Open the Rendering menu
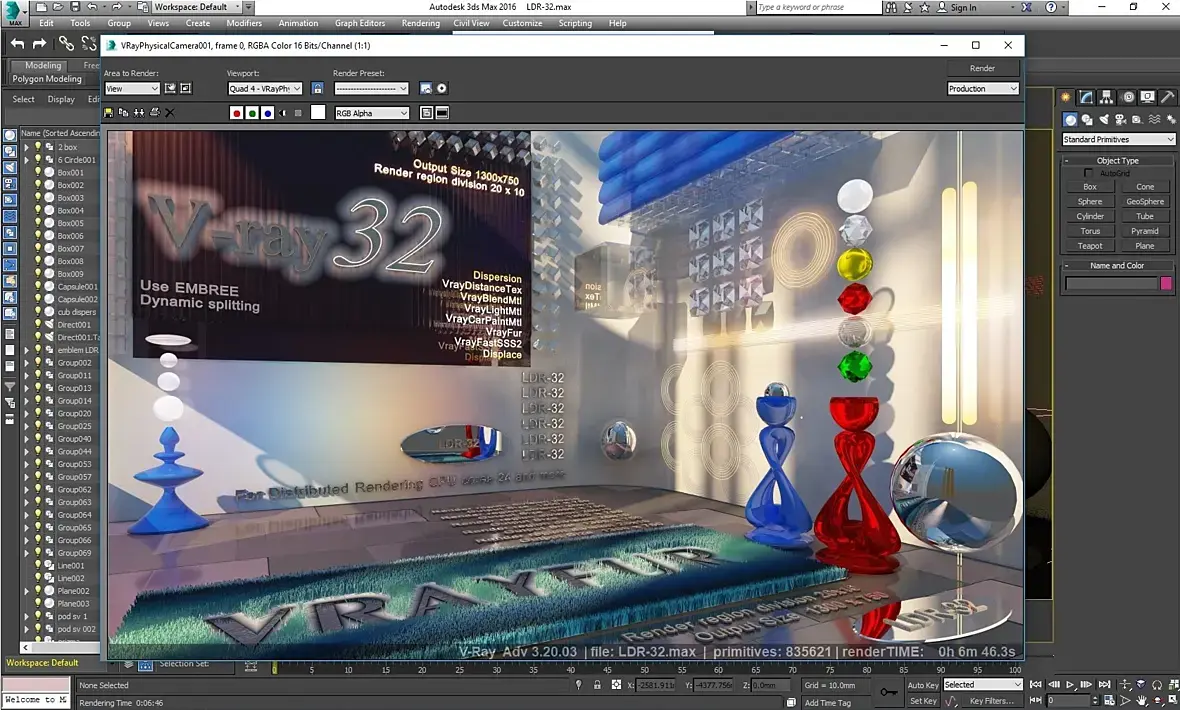The width and height of the screenshot is (1180, 710). pos(421,23)
